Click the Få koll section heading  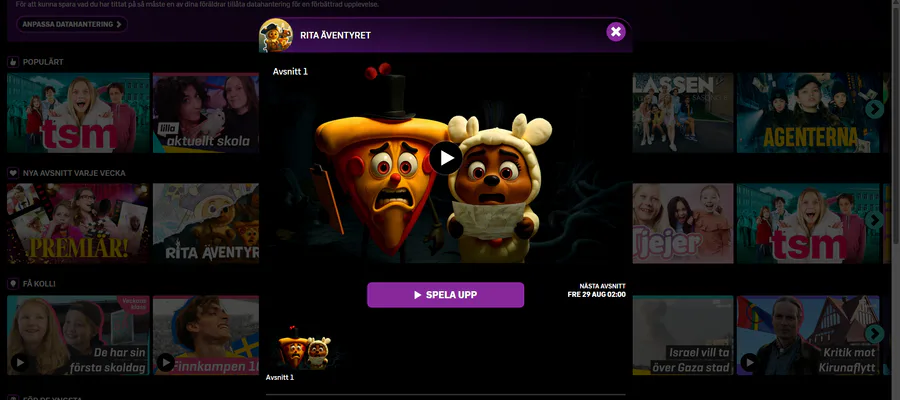39,284
